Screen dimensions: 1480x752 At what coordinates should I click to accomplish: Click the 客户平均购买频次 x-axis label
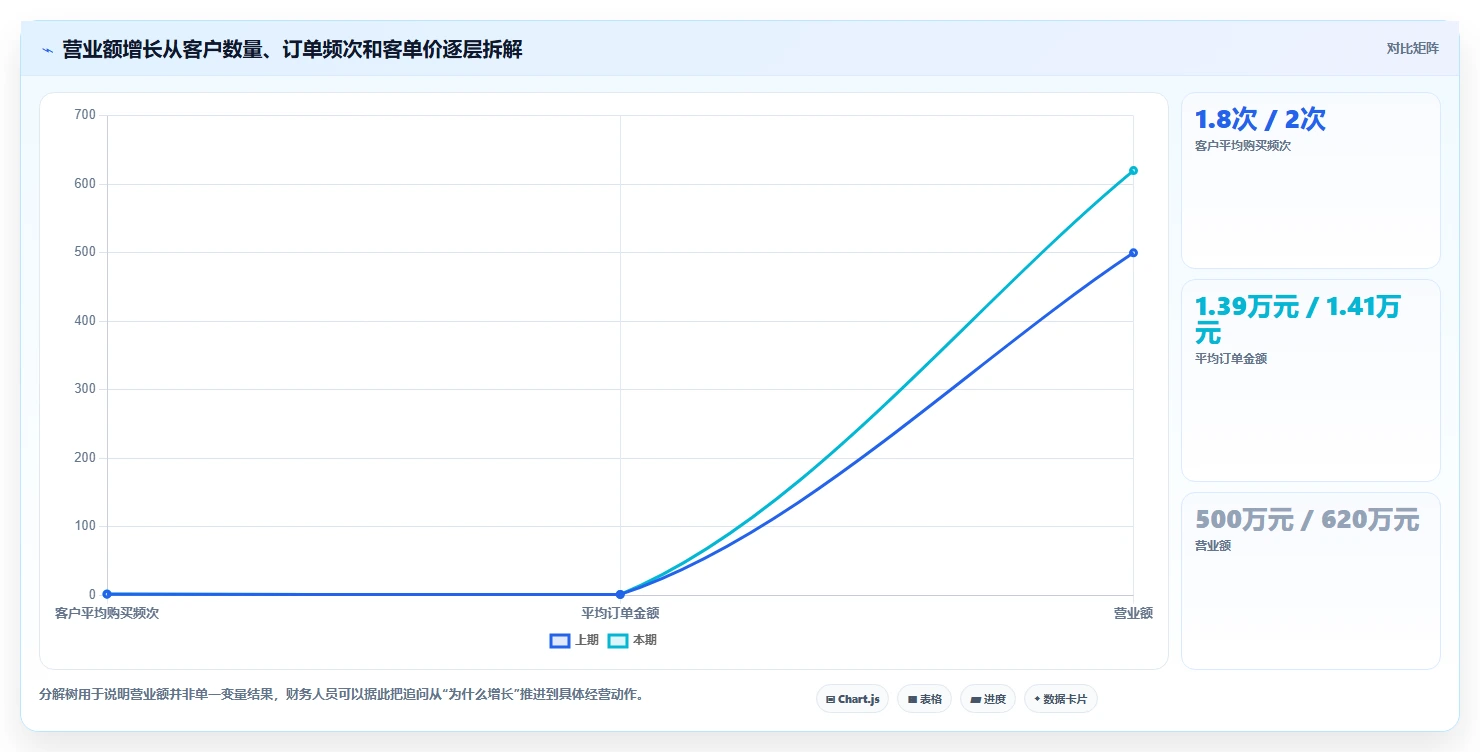[107, 613]
